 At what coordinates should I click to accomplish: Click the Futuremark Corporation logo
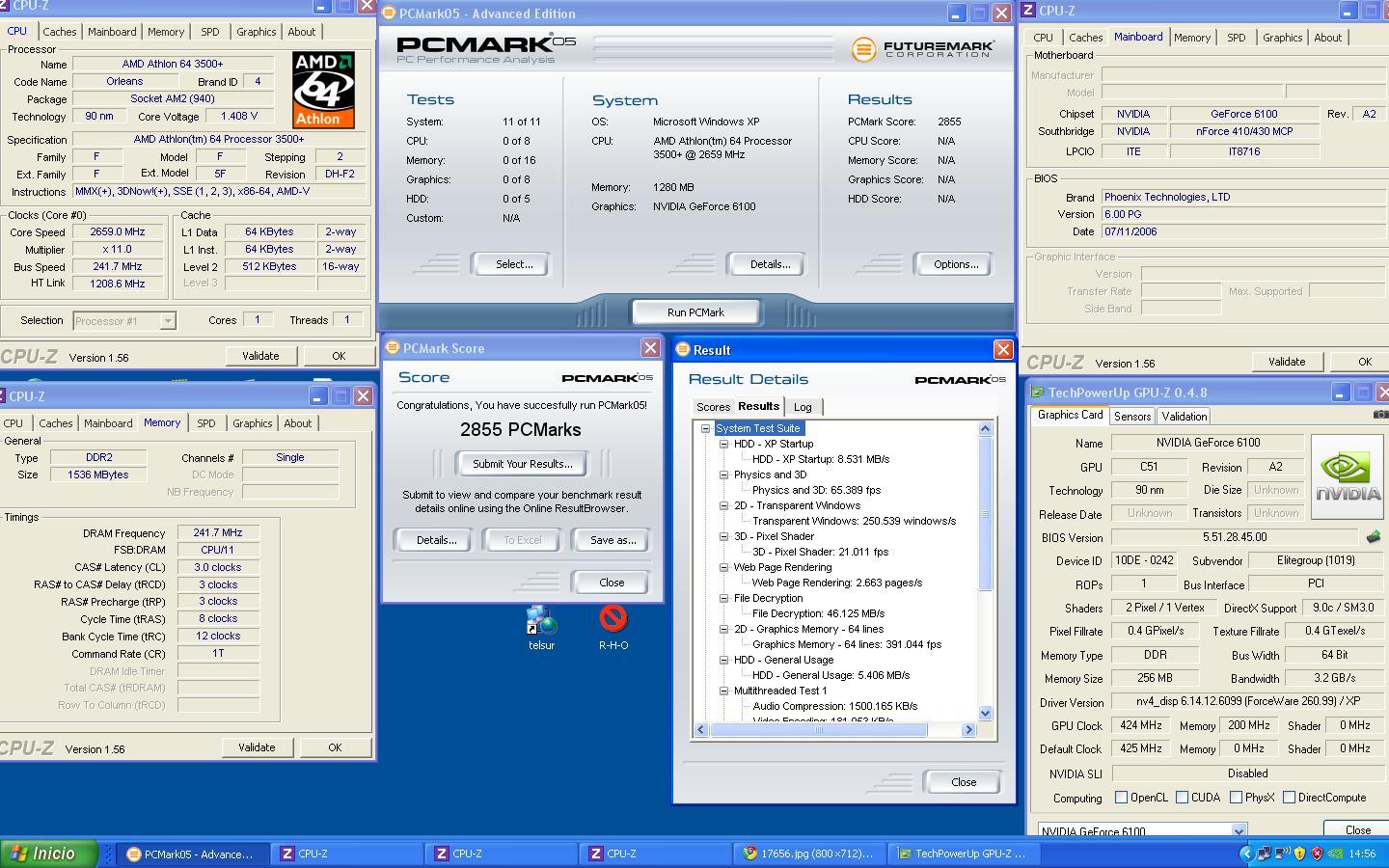coord(922,48)
